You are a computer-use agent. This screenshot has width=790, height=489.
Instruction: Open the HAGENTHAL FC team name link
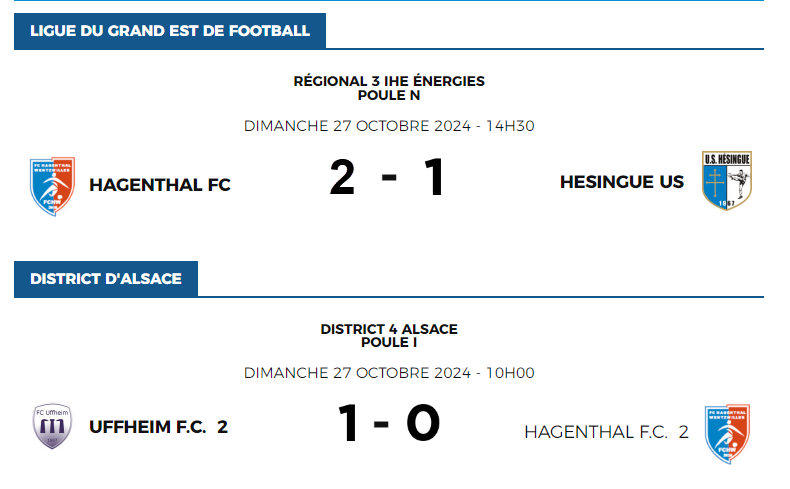pyautogui.click(x=160, y=184)
